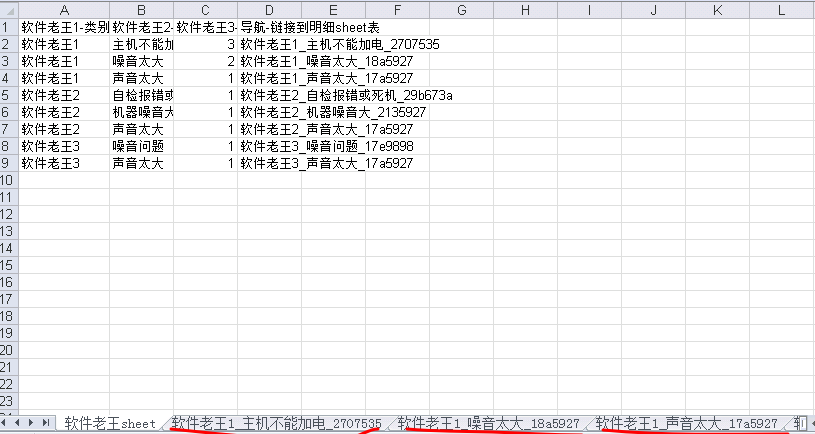
Task: Open the 软件老王1_噪音太大_18a5927 sheet tab
Action: tap(489, 424)
